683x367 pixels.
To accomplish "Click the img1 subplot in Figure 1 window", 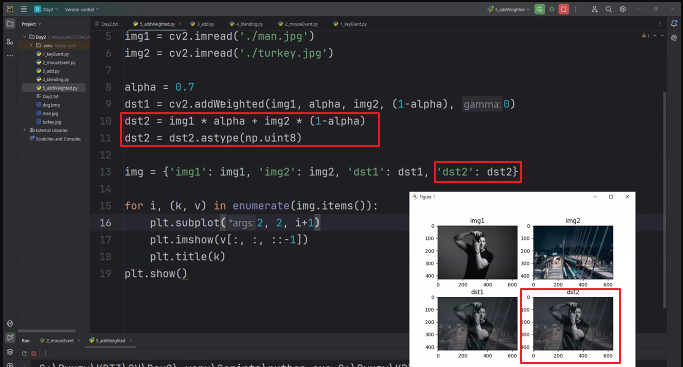I will 477,252.
